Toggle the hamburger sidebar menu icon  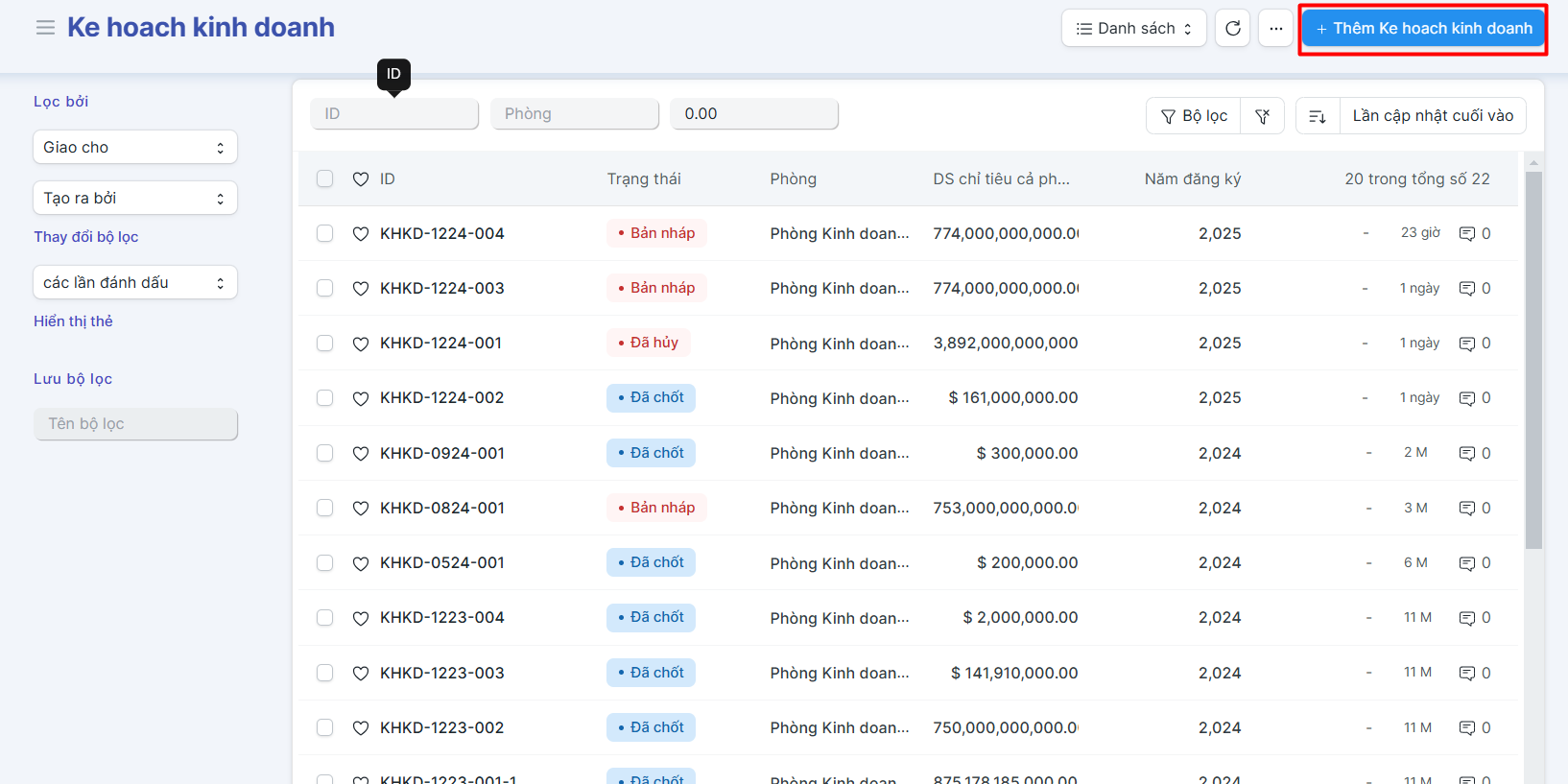click(x=45, y=28)
